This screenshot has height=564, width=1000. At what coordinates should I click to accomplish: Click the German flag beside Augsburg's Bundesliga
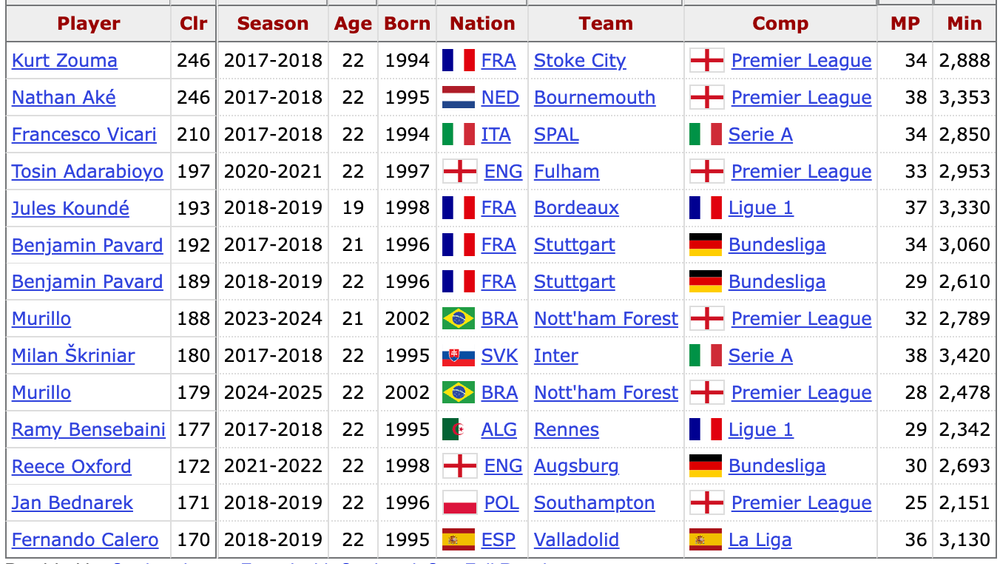(705, 467)
